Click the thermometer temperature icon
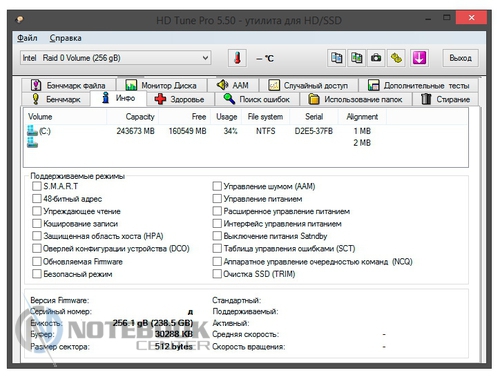 [x=237, y=58]
